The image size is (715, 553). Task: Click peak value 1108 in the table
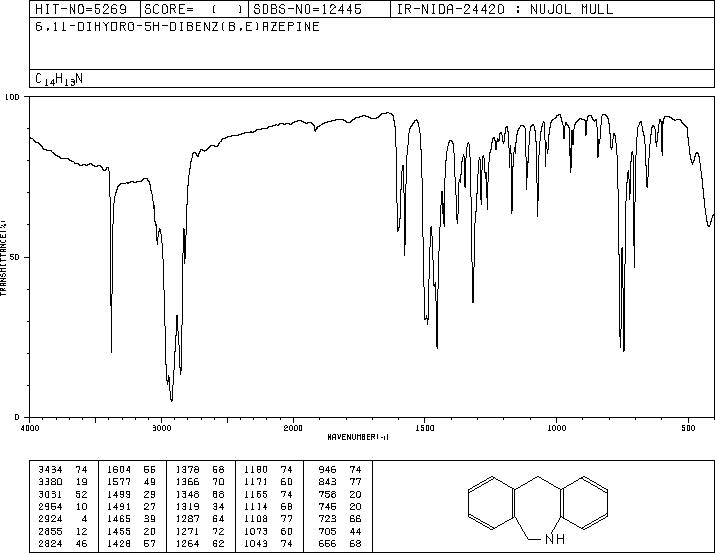point(256,519)
